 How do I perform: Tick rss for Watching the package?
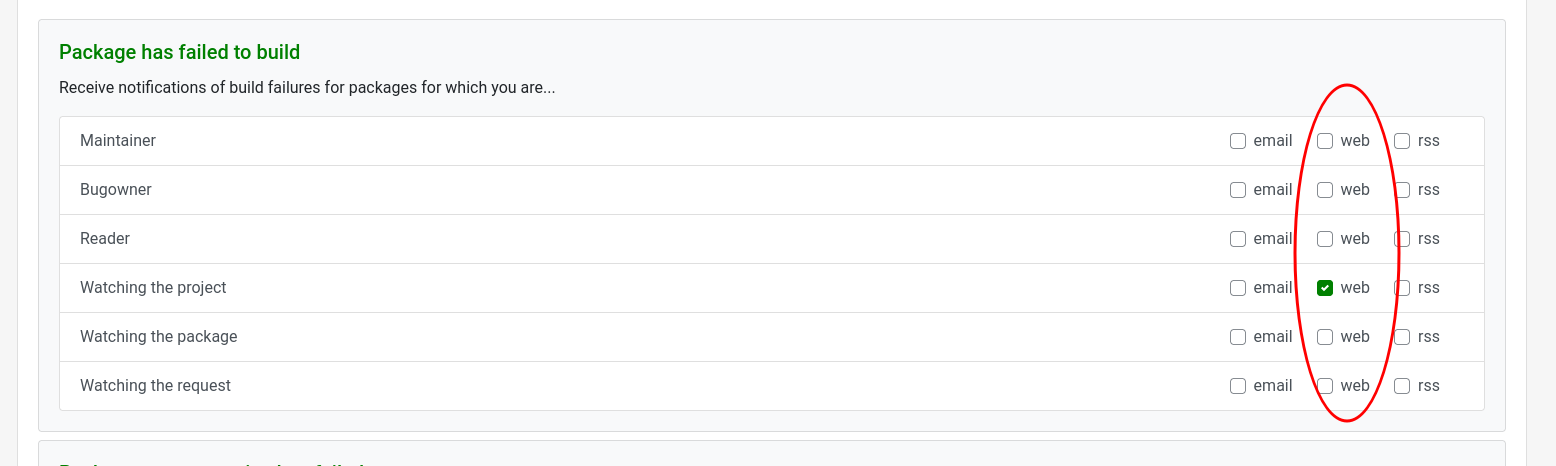pos(1402,337)
